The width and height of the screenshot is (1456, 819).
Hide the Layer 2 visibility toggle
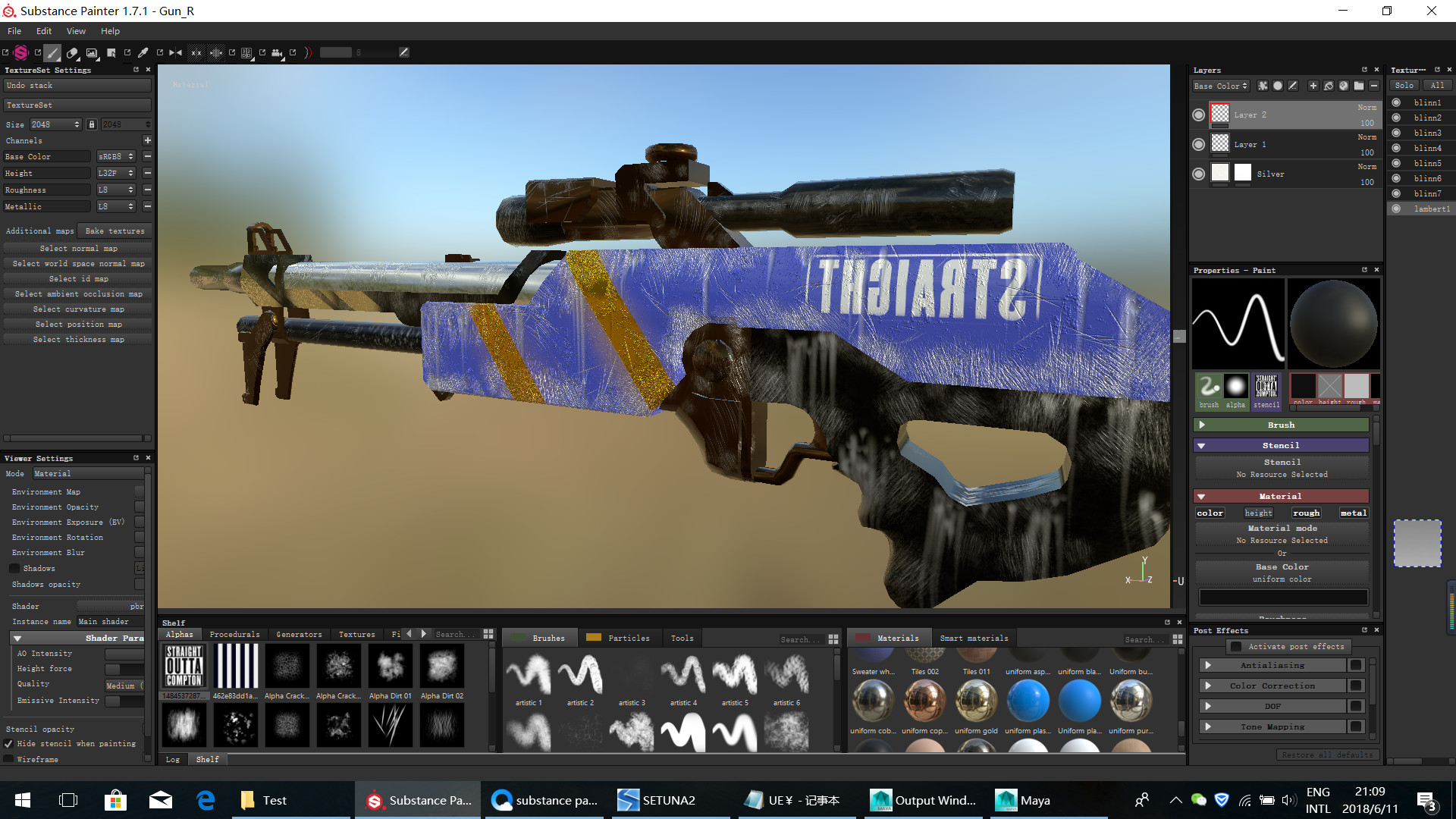tap(1198, 115)
